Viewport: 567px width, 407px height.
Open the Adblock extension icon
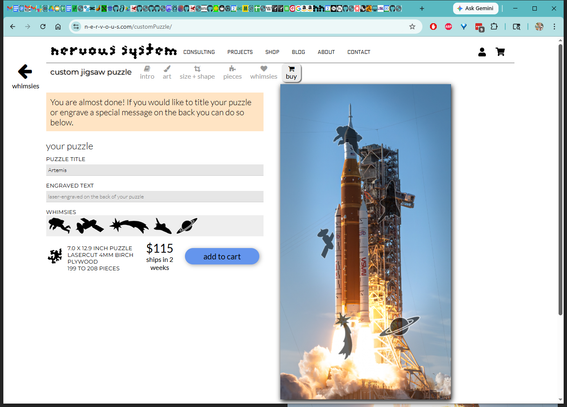pyautogui.click(x=448, y=26)
